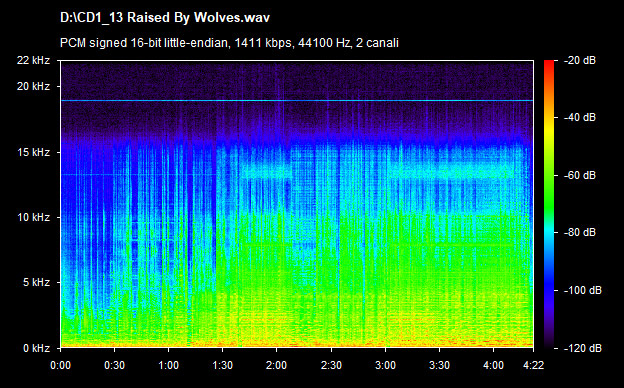Screen dimensions: 624x388
Task: Click the horizontal cyan line near 19 kHz
Action: click(x=297, y=101)
